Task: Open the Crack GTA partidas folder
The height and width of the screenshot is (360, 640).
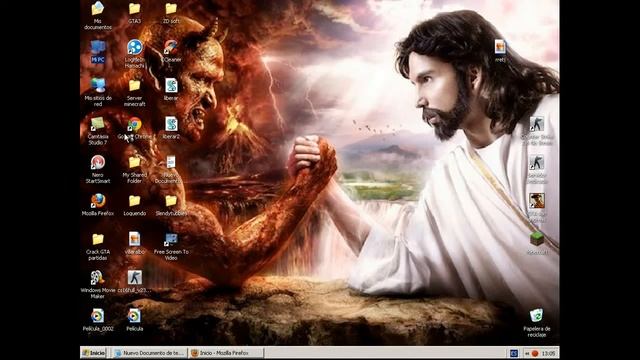Action: (x=98, y=247)
